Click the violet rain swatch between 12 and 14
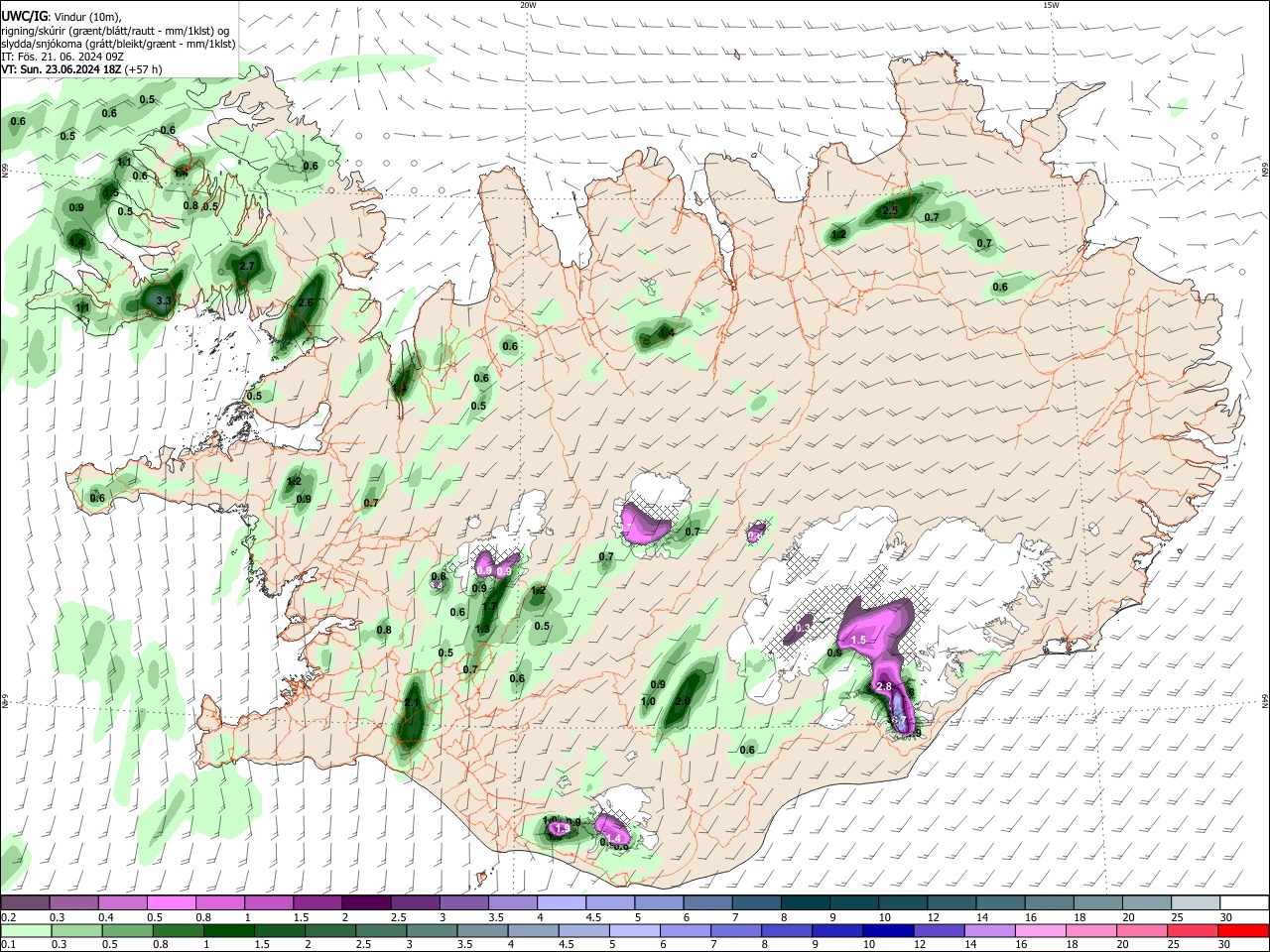The height and width of the screenshot is (952, 1270). 940,930
